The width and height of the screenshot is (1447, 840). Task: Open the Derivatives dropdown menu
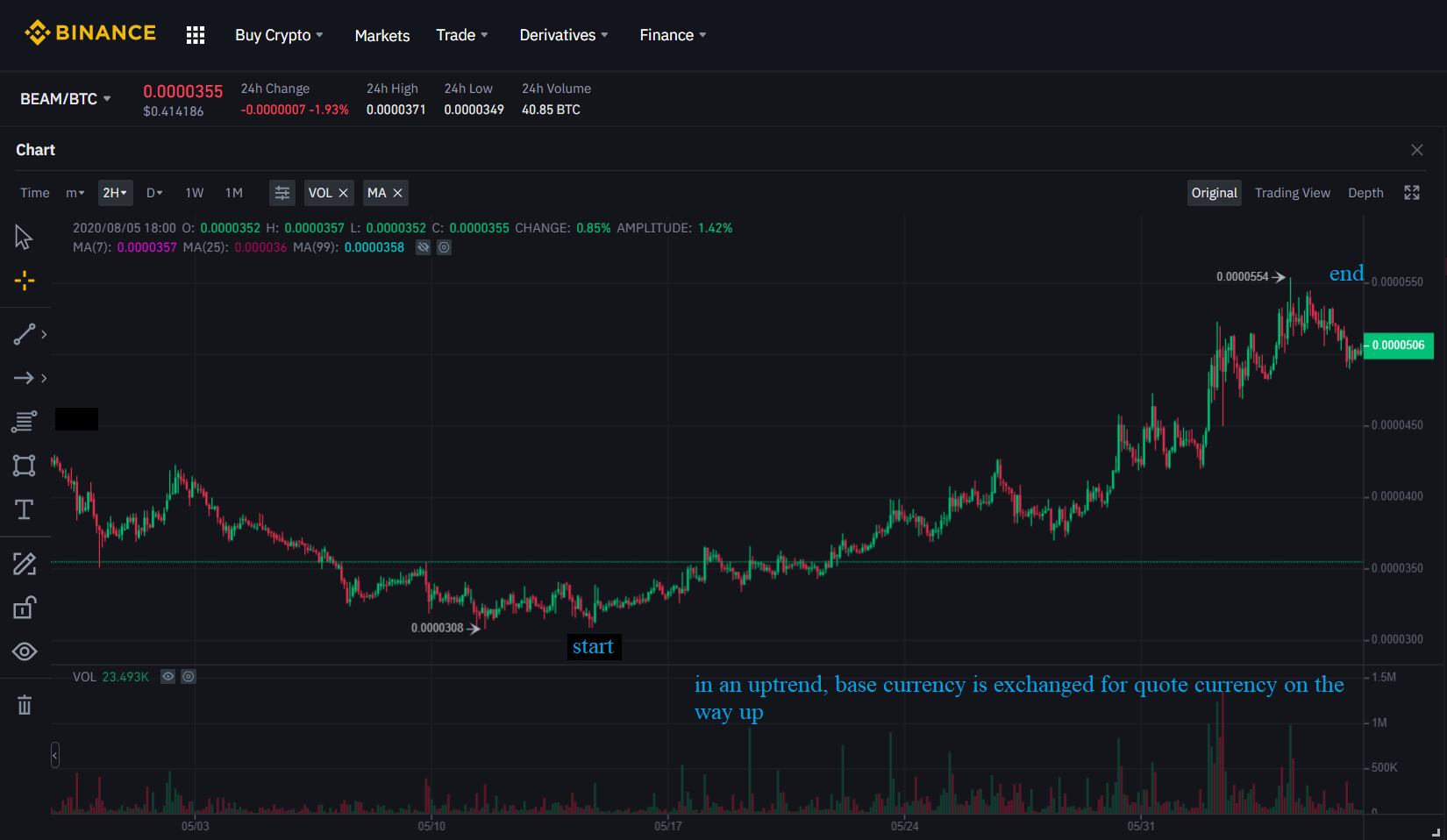(564, 35)
